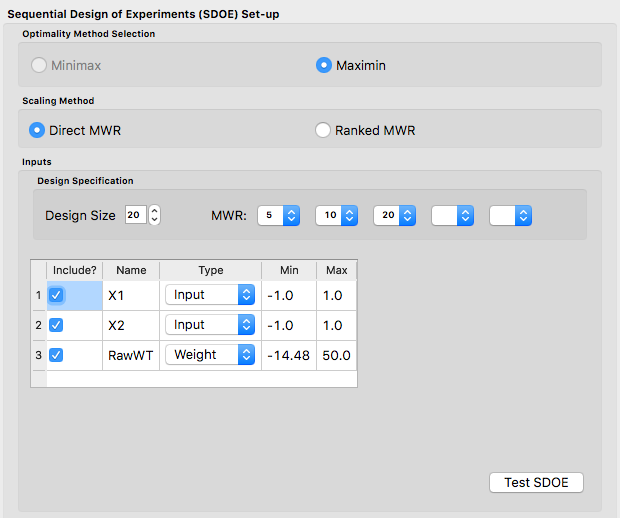Screen dimensions: 620x518
Task: Select the Min cell for RawWT
Action: (x=288, y=355)
